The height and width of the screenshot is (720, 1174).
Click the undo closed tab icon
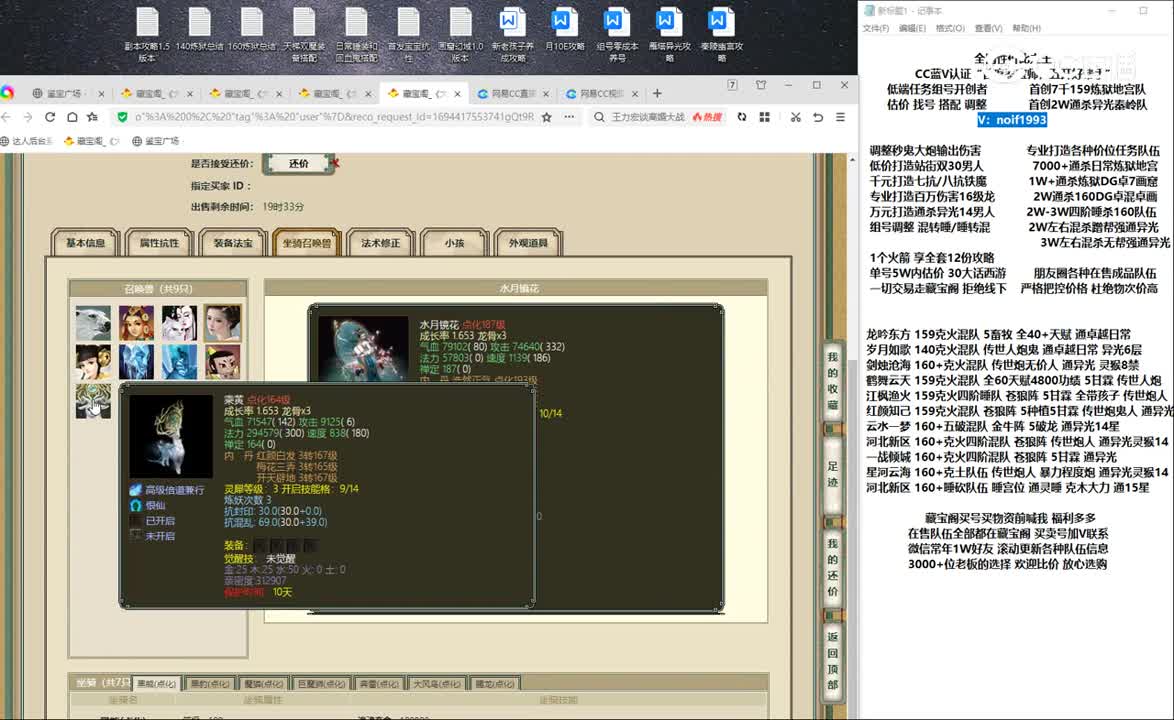click(818, 117)
